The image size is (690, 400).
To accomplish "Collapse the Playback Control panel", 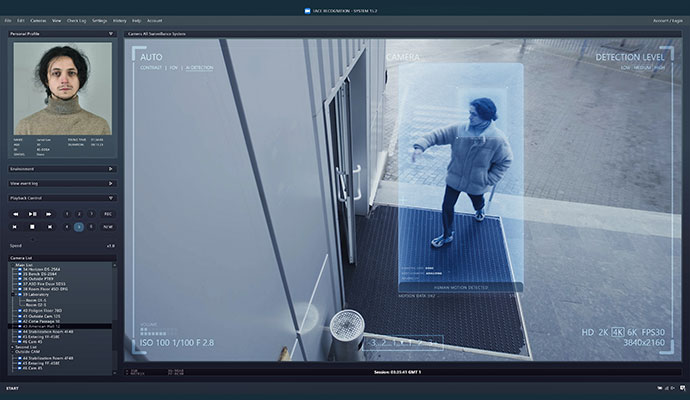I will (x=110, y=198).
